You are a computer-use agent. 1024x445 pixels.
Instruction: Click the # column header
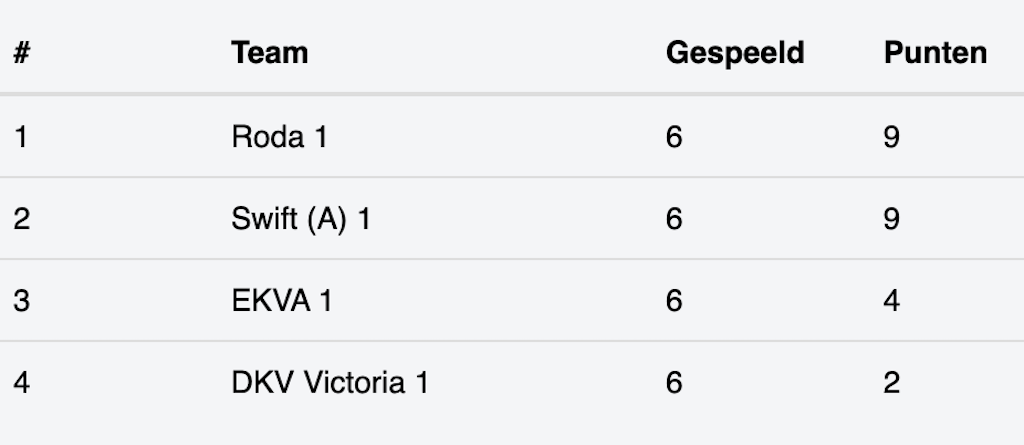click(x=21, y=53)
